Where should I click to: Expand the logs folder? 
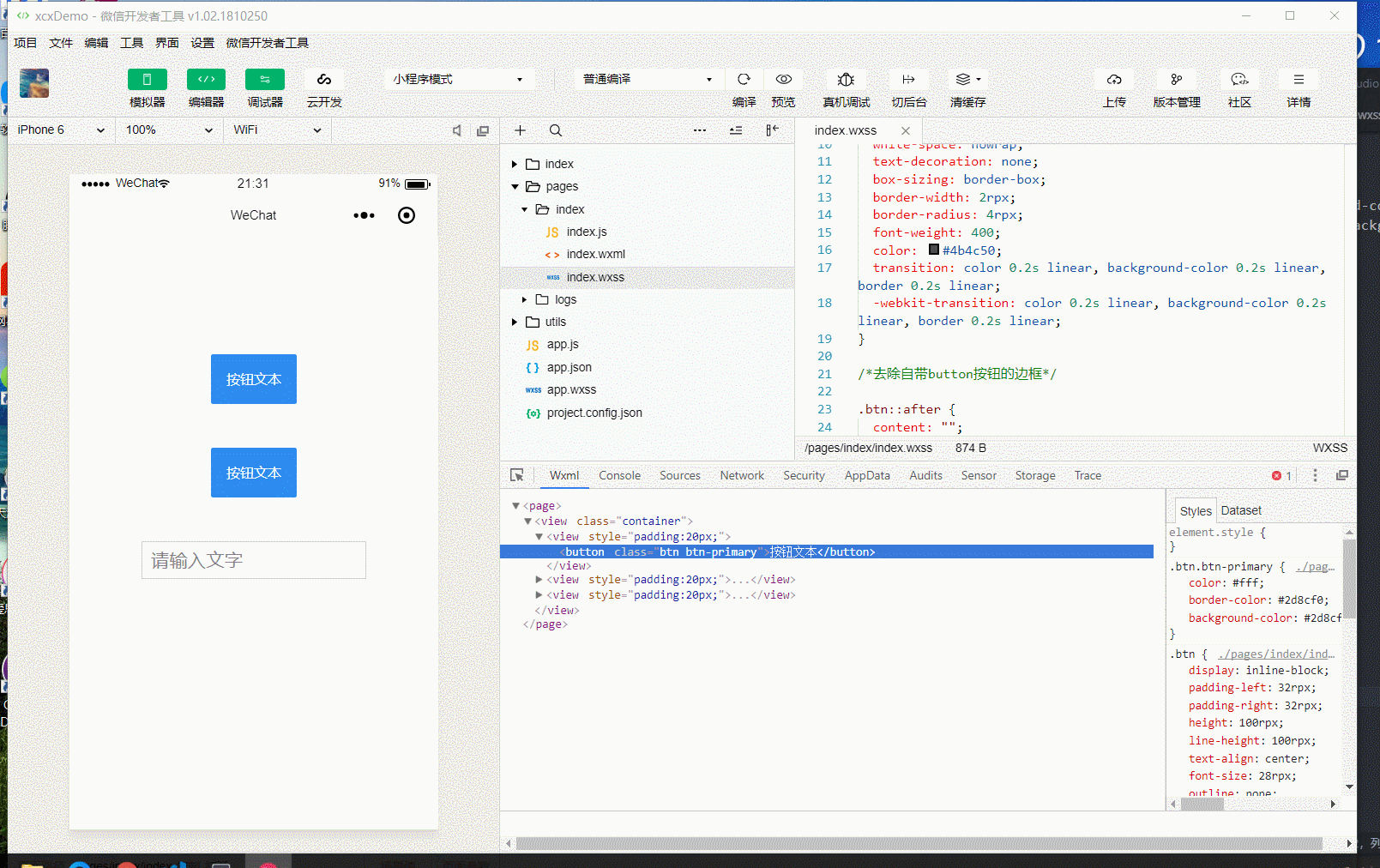(525, 299)
